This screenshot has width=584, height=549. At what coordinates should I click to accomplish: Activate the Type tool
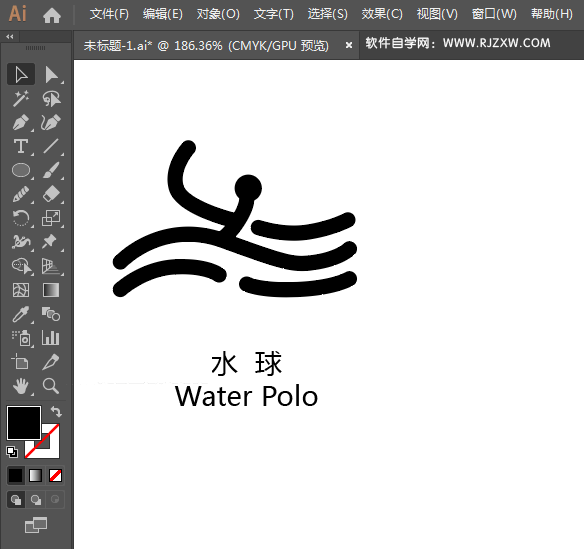(x=21, y=146)
